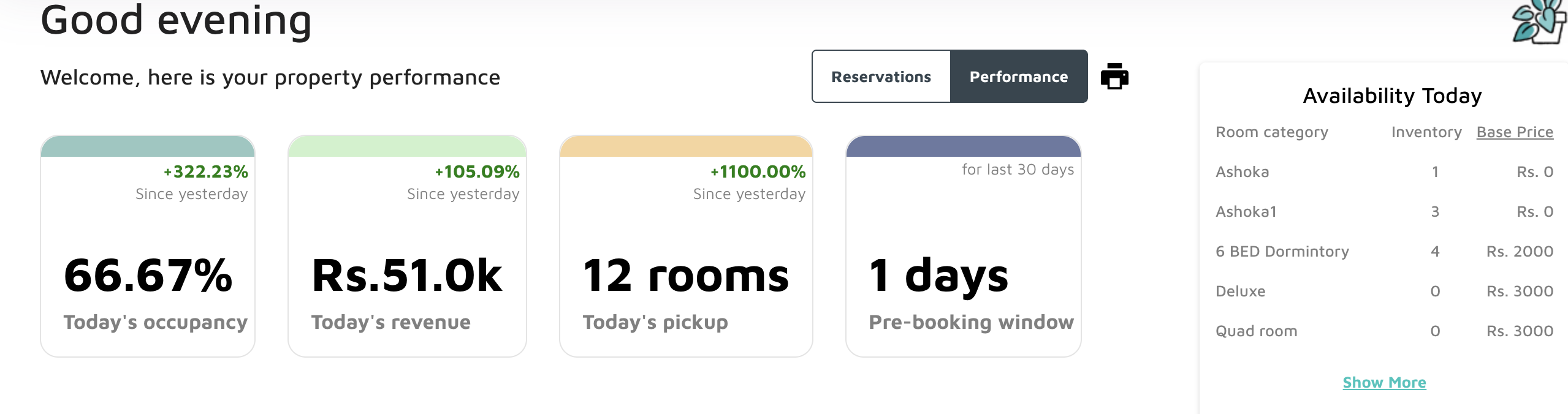Open Pre-booking window card
The width and height of the screenshot is (1568, 414).
pos(963,276)
